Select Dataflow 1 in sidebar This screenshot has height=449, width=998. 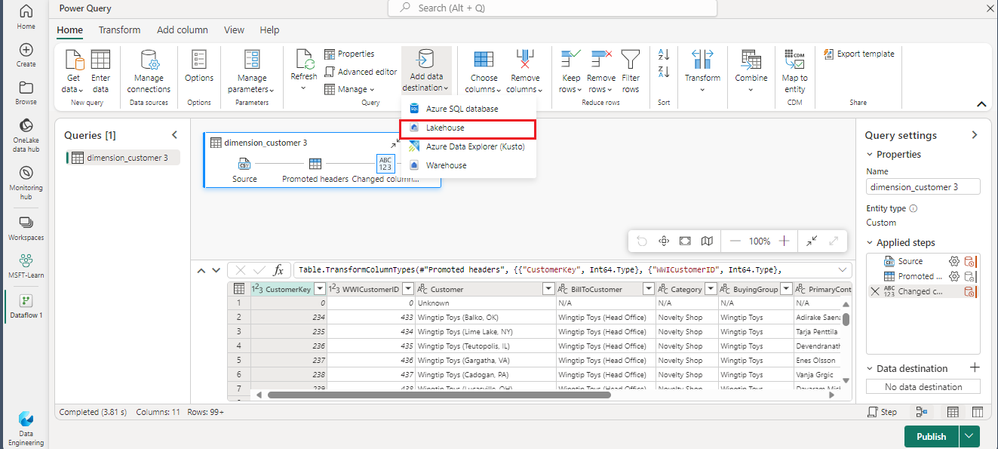tap(26, 306)
